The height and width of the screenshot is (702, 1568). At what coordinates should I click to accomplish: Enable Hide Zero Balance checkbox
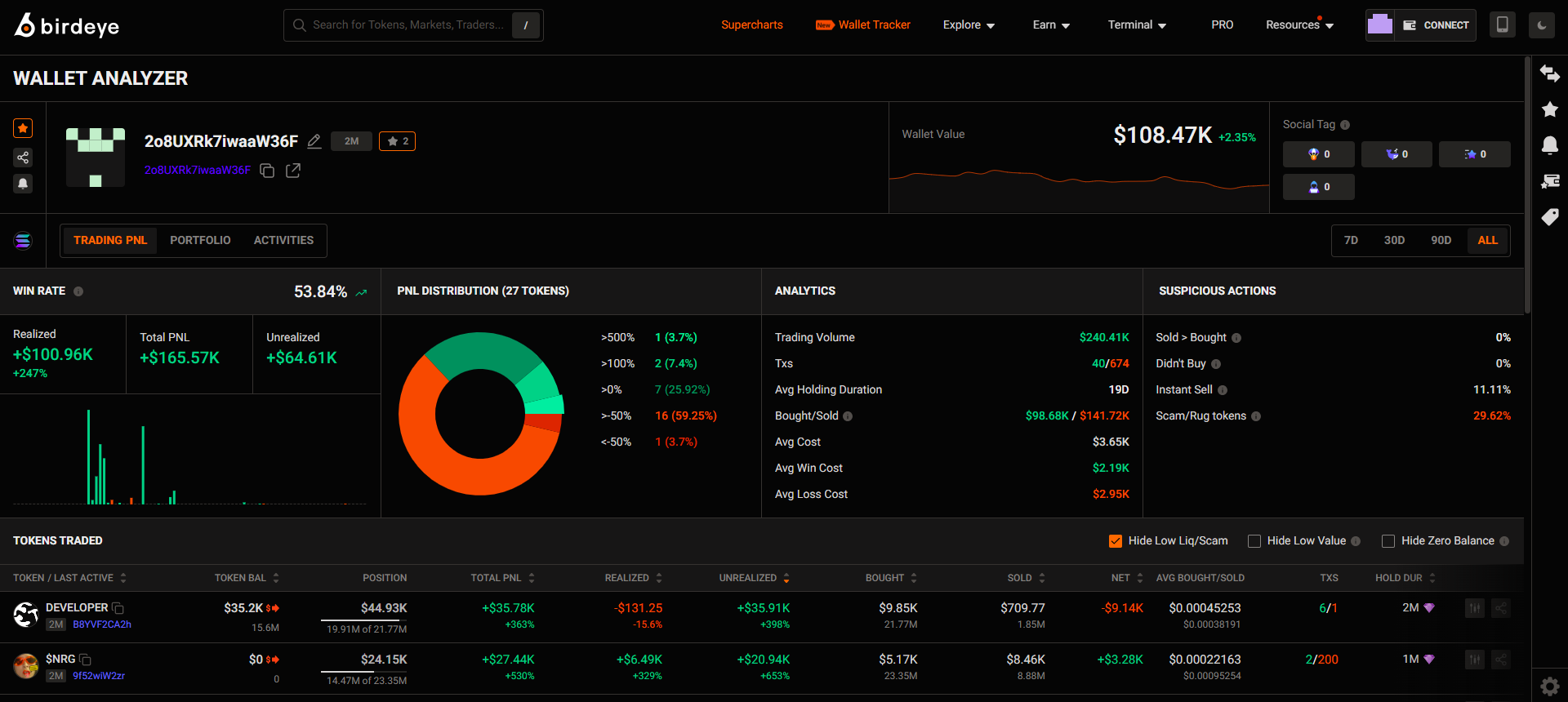tap(1388, 541)
